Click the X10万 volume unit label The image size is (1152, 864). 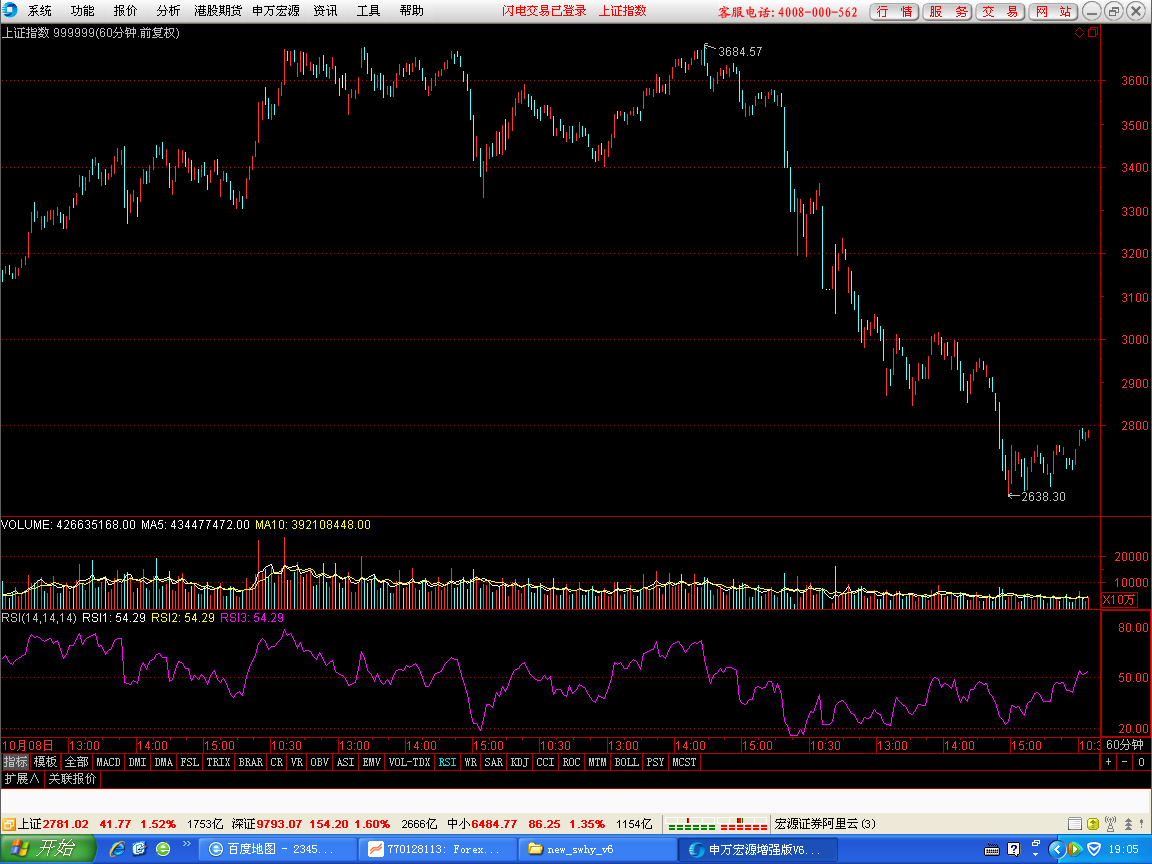pyautogui.click(x=1119, y=600)
